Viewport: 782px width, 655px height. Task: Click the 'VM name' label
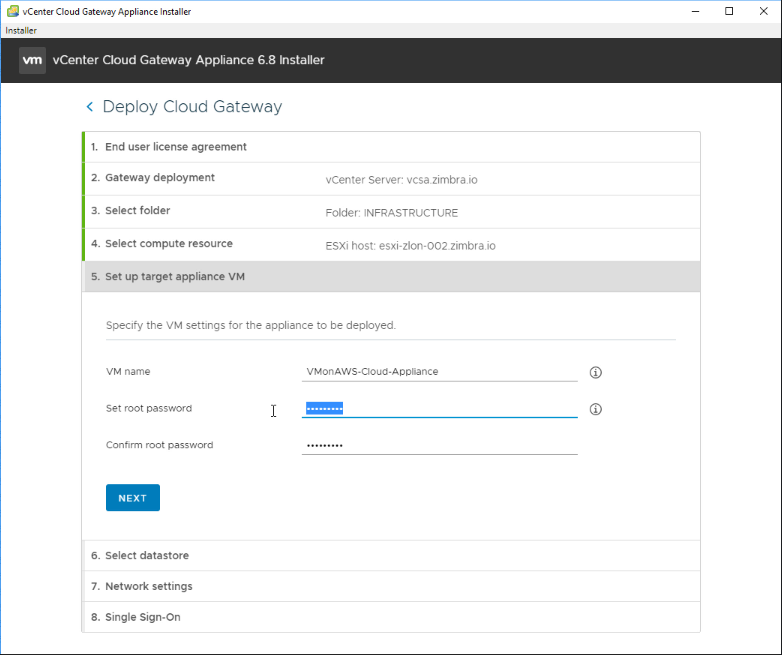click(x=128, y=372)
